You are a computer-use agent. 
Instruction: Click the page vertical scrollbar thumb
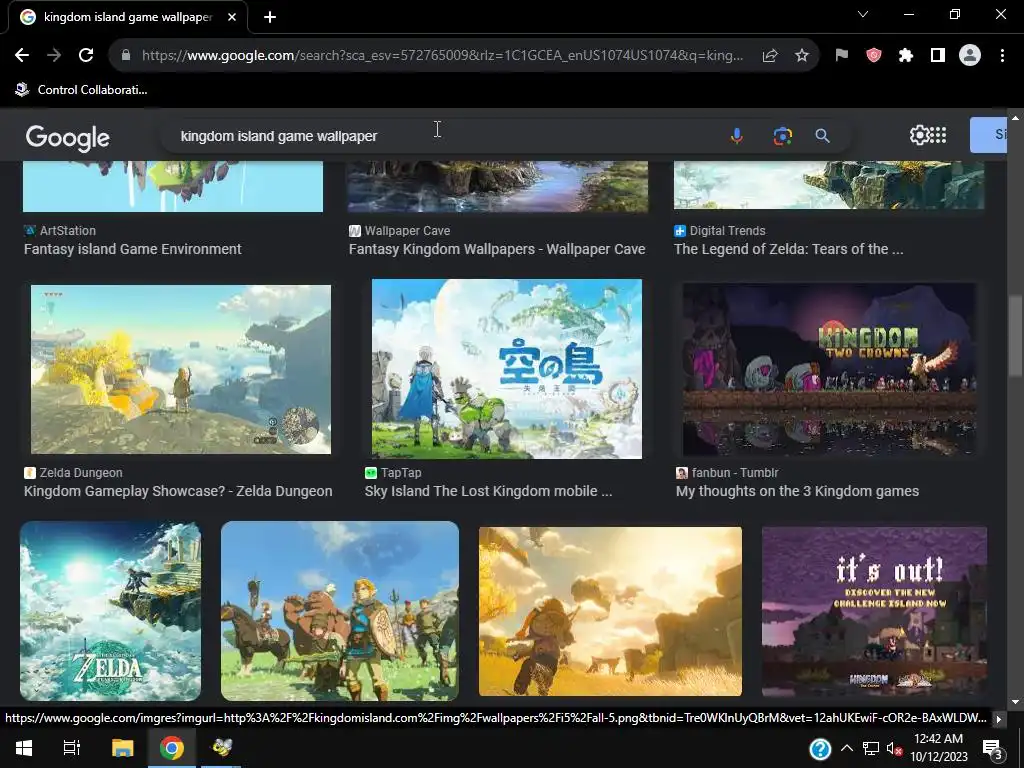click(1015, 335)
